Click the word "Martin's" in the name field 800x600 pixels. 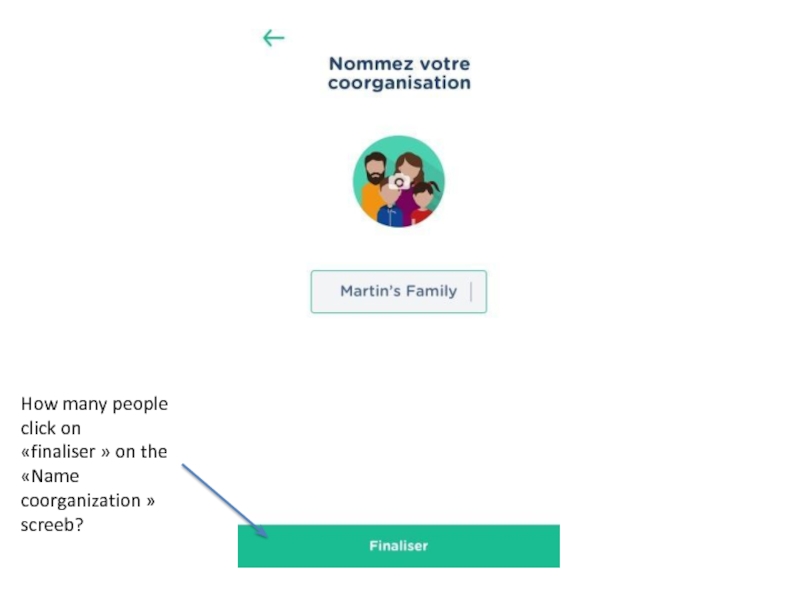click(x=369, y=292)
